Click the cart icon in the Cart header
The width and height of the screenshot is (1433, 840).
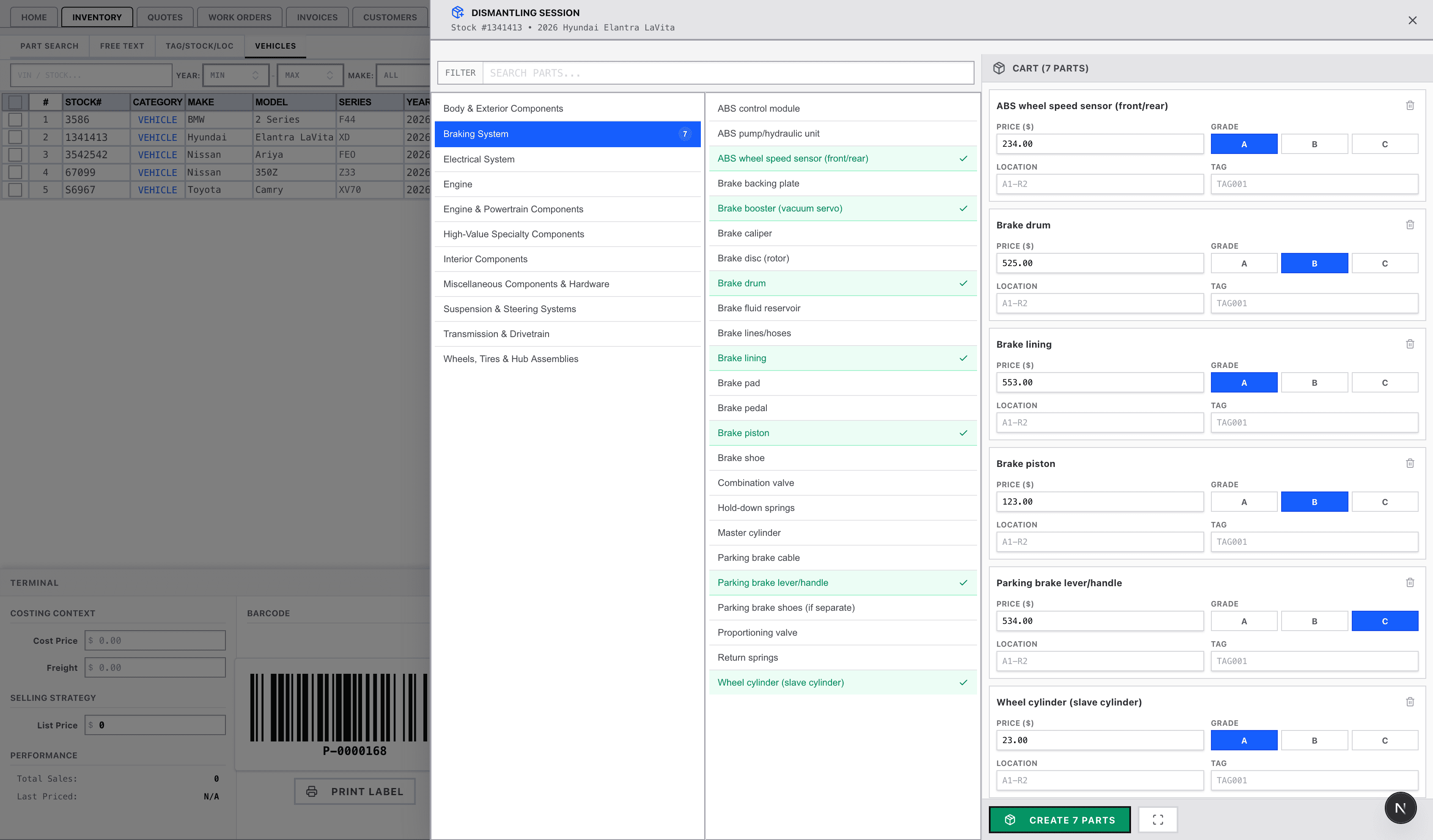[x=999, y=68]
